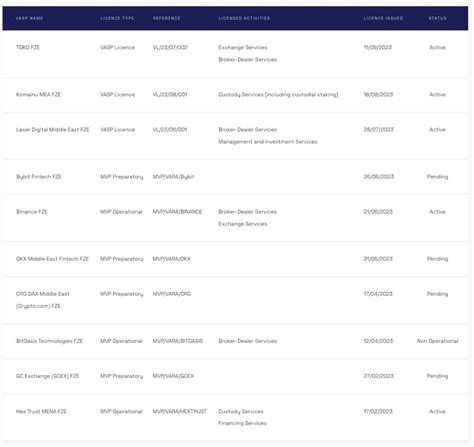Select Komainu MEA FZE name
Image resolution: width=474 pixels, height=447 pixels.
tap(38, 94)
